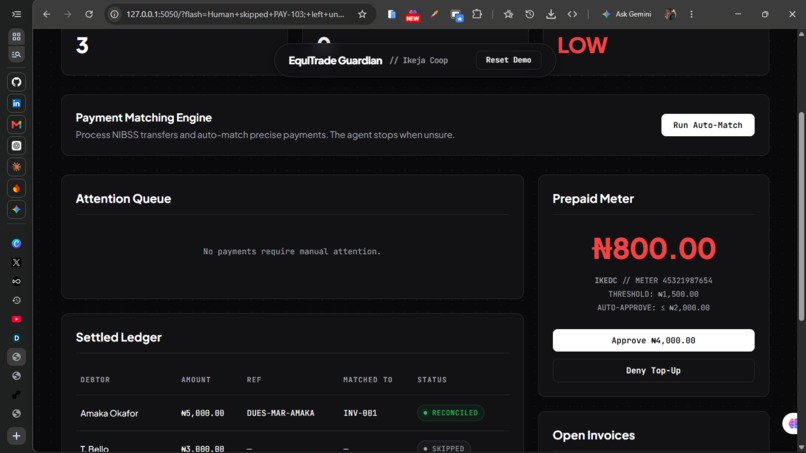Viewport: 806px width, 453px height.
Task: Click the blue document extension icon
Action: 392,14
